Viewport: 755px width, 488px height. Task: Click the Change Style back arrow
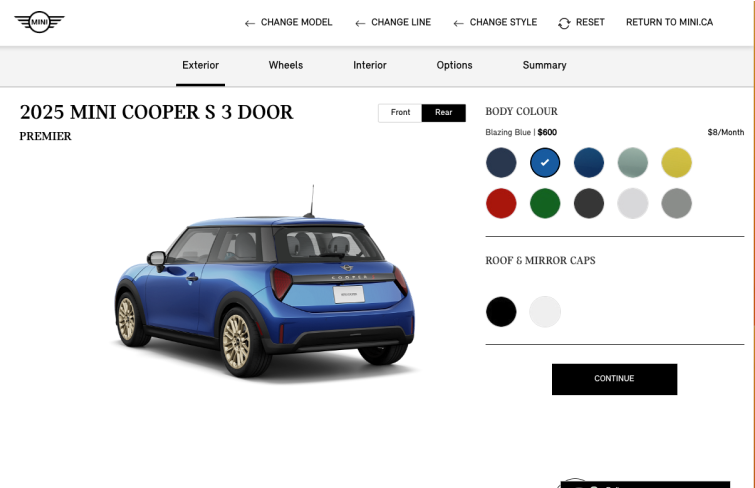click(458, 23)
